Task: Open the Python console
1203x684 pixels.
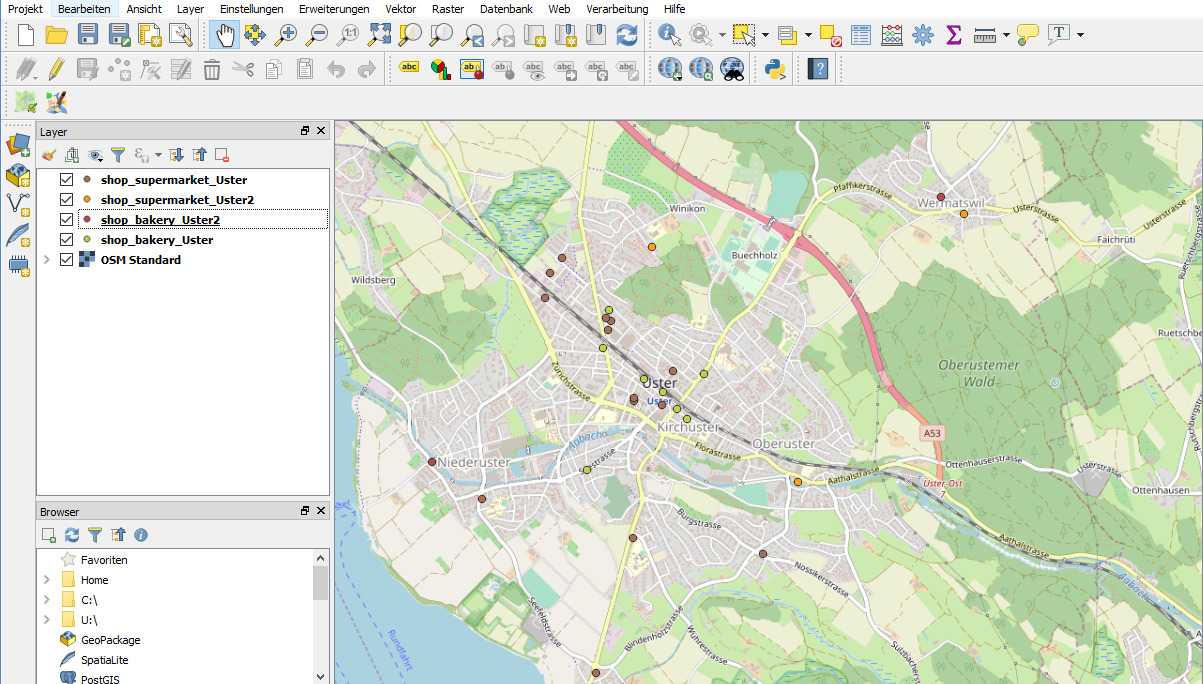Action: point(773,69)
